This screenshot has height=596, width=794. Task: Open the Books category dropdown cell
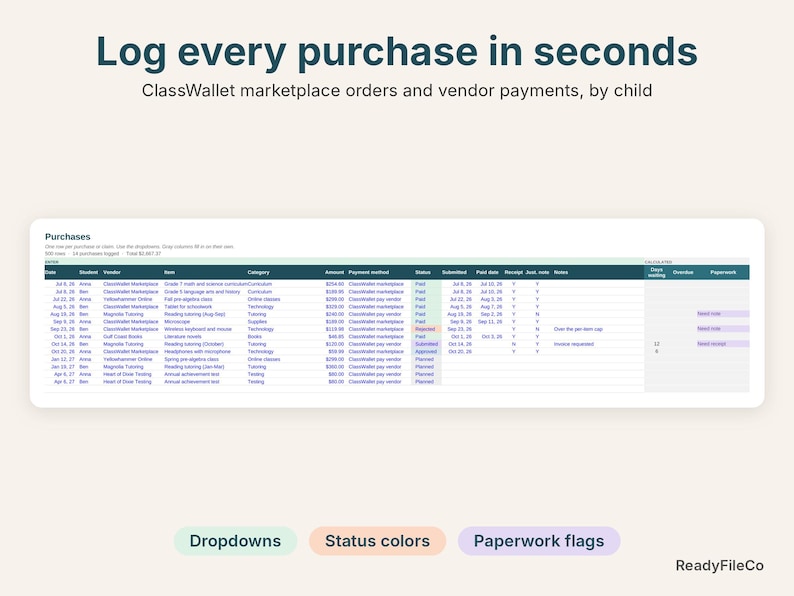coord(255,337)
